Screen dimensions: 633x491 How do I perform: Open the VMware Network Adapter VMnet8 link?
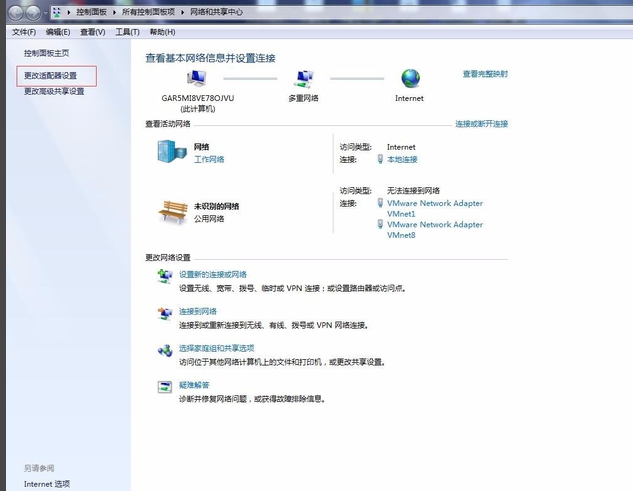click(434, 230)
